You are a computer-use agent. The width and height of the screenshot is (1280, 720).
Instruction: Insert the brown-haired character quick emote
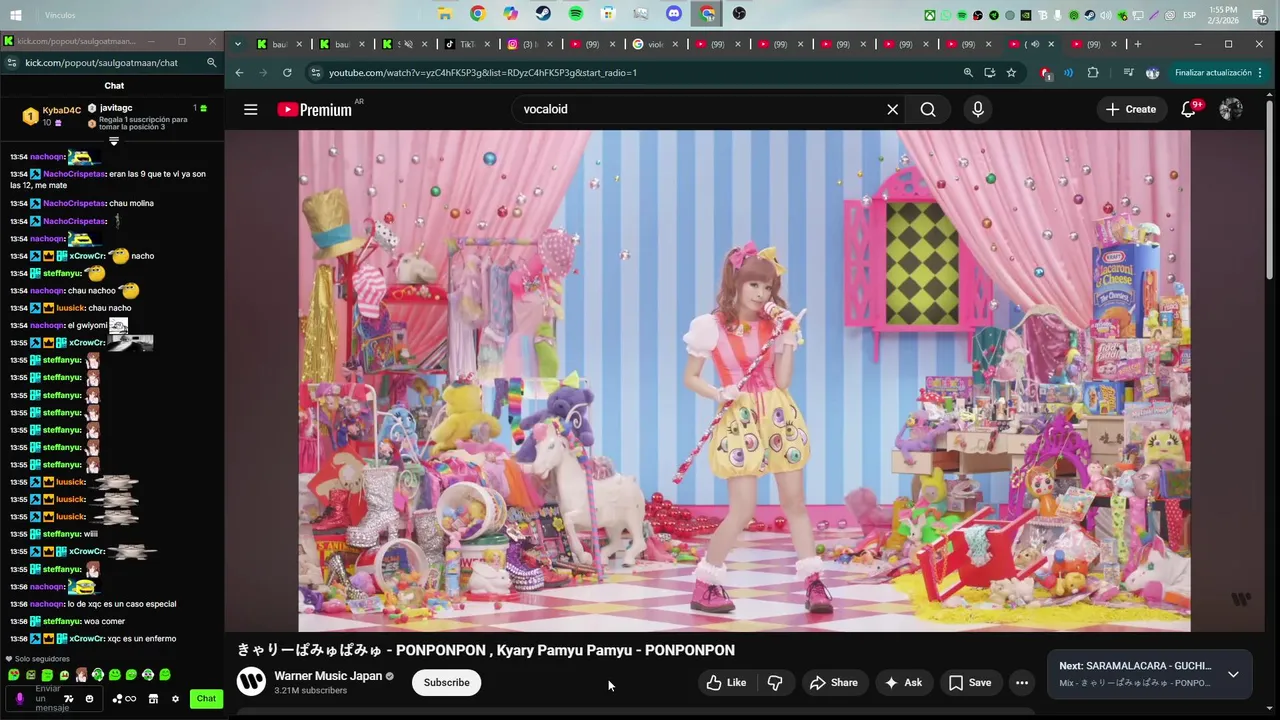pyautogui.click(x=81, y=675)
